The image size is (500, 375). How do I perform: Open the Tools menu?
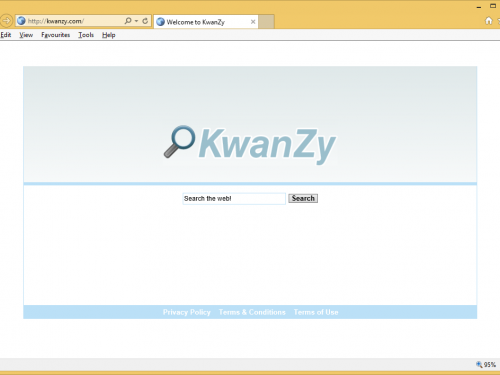tap(86, 35)
